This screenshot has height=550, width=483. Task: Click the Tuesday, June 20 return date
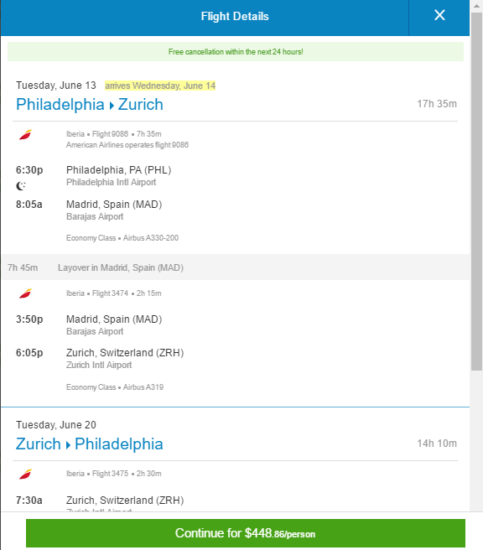(x=56, y=425)
